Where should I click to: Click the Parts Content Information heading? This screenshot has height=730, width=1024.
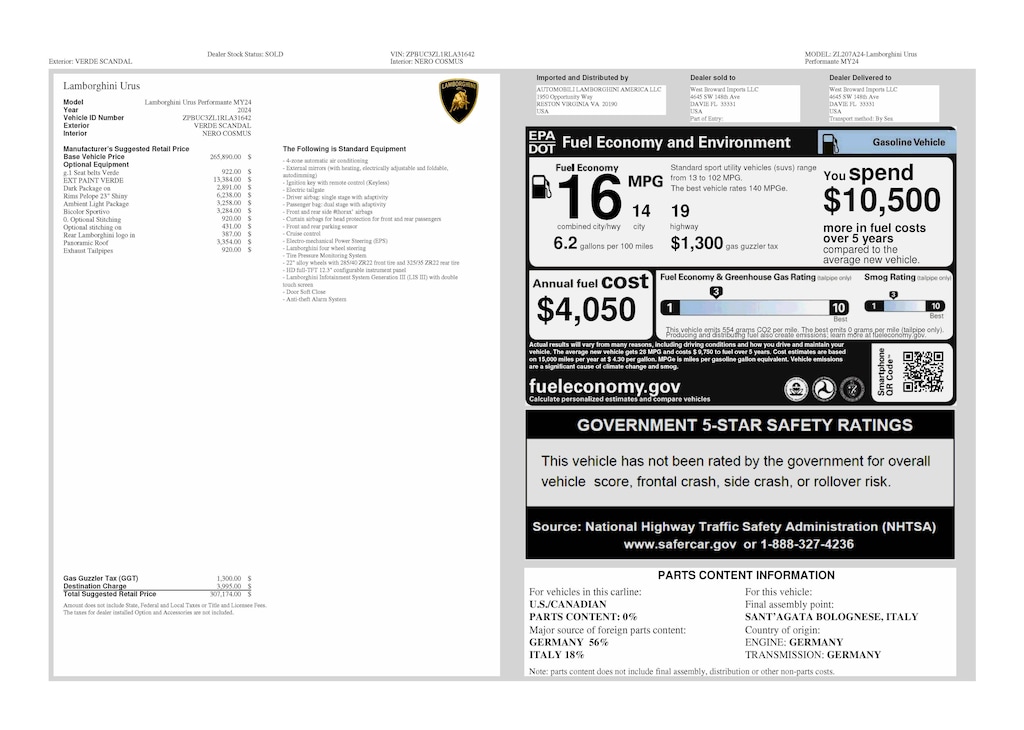pyautogui.click(x=746, y=575)
